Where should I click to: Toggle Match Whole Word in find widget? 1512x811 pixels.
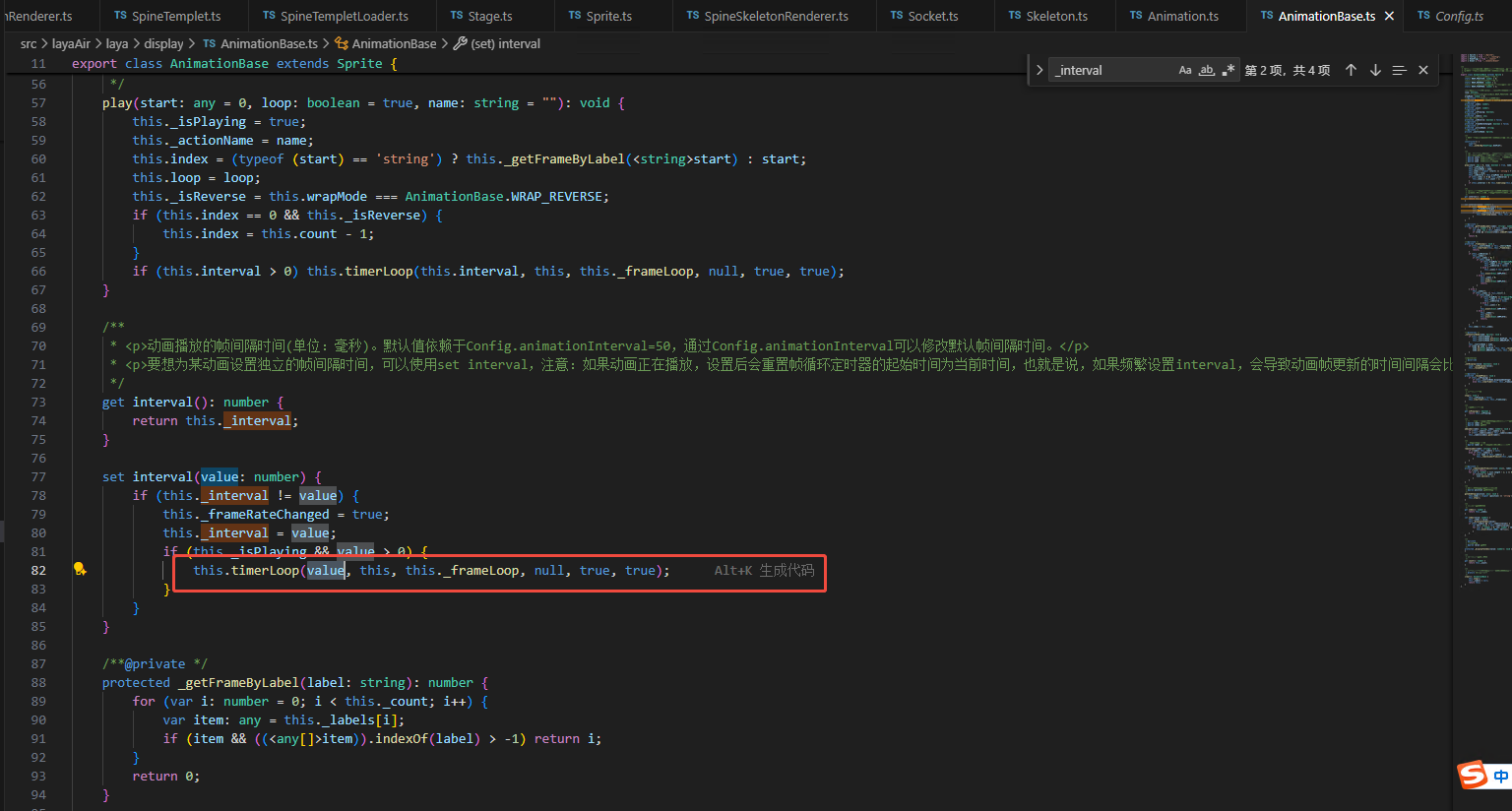point(1207,70)
